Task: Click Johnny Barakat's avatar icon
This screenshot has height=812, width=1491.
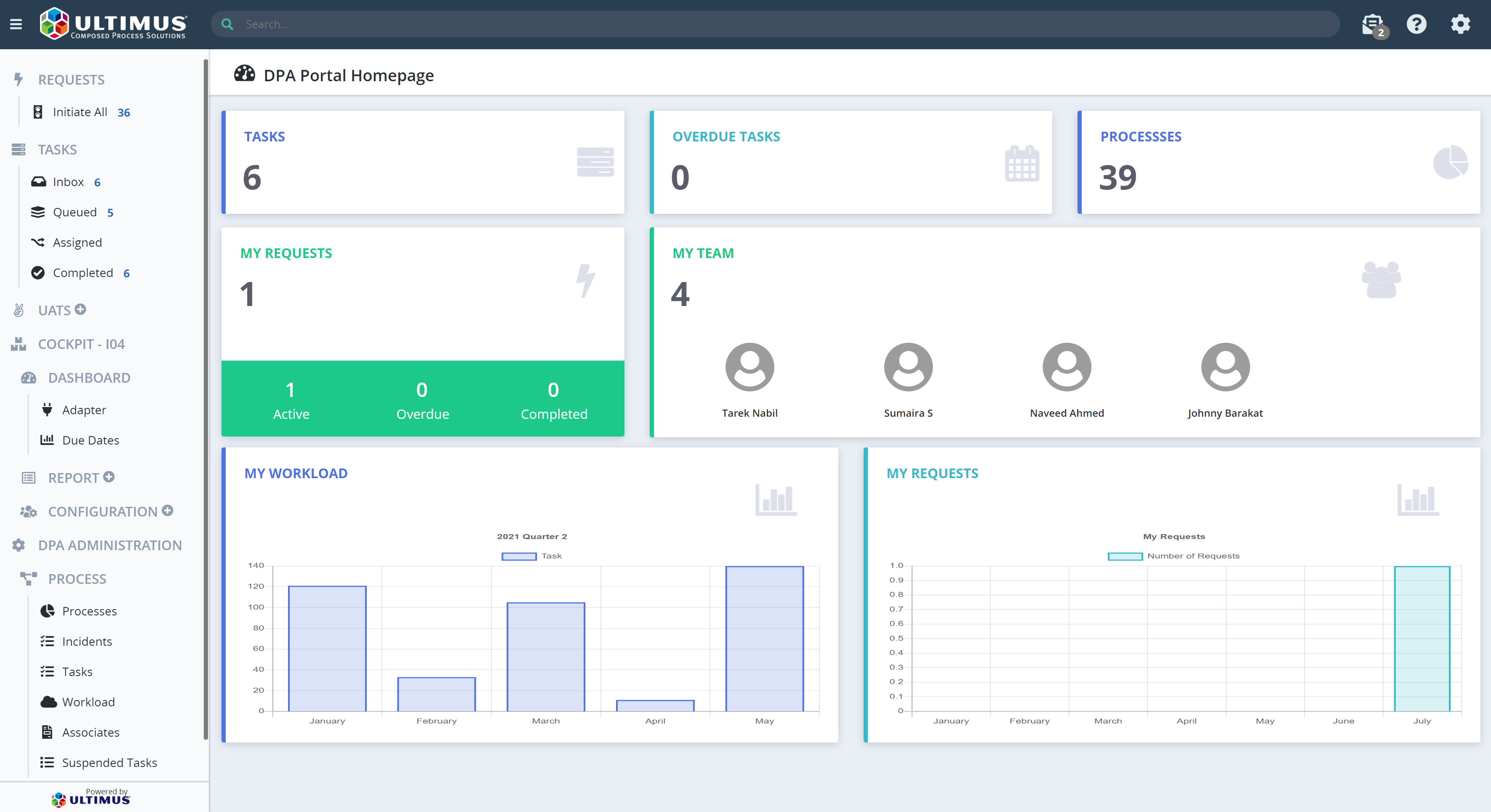Action: coord(1225,367)
